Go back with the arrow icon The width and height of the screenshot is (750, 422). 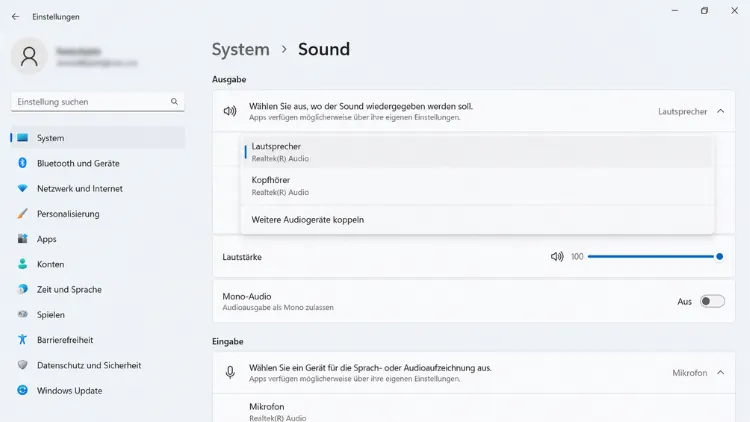(x=15, y=17)
